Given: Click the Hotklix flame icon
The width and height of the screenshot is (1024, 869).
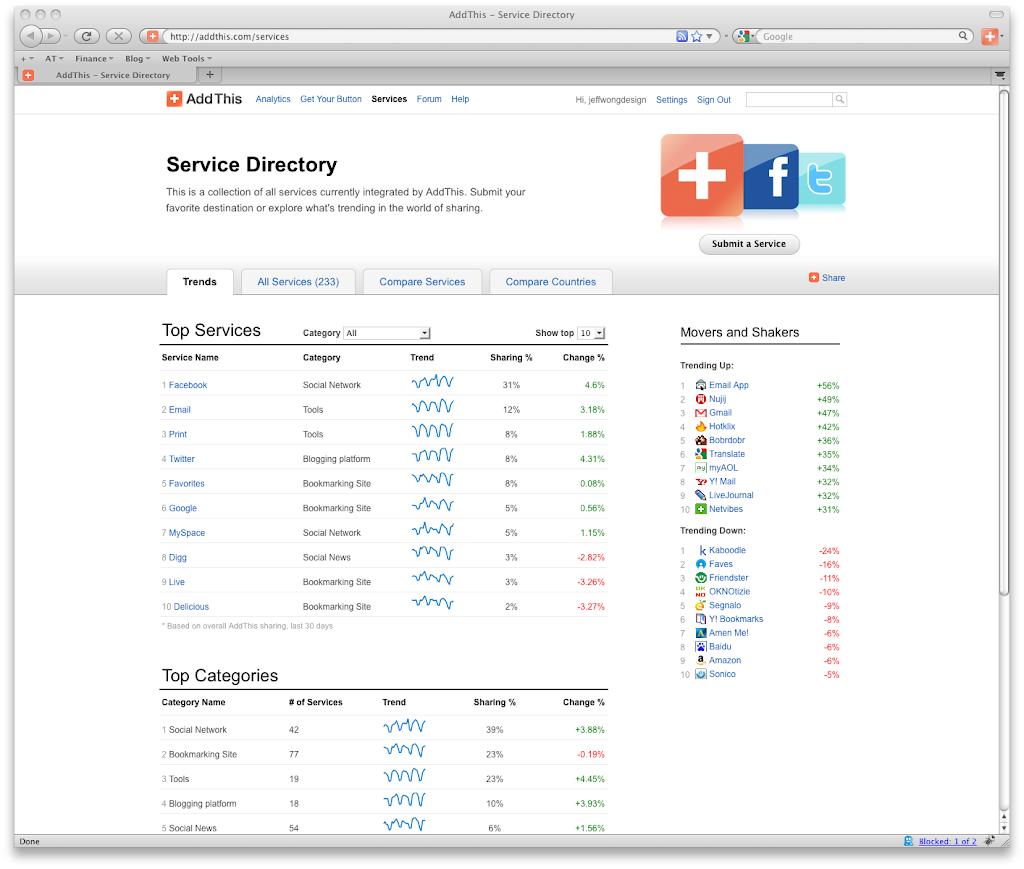Looking at the screenshot, I should tap(701, 426).
